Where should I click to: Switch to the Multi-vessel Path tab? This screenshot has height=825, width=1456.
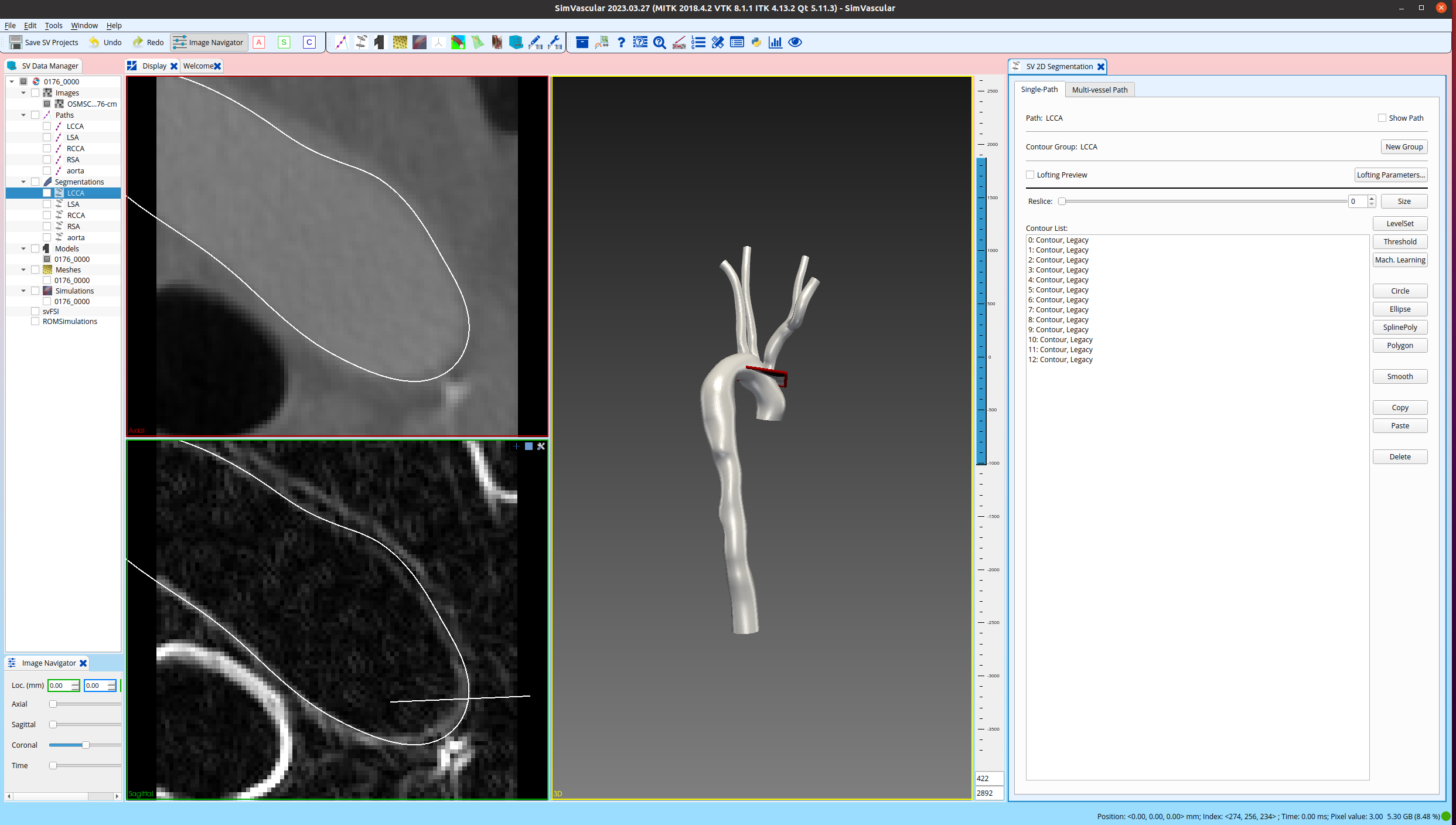click(x=1099, y=89)
